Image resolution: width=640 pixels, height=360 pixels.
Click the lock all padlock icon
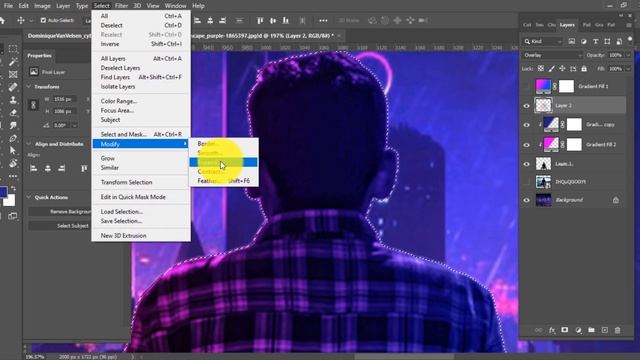[584, 69]
